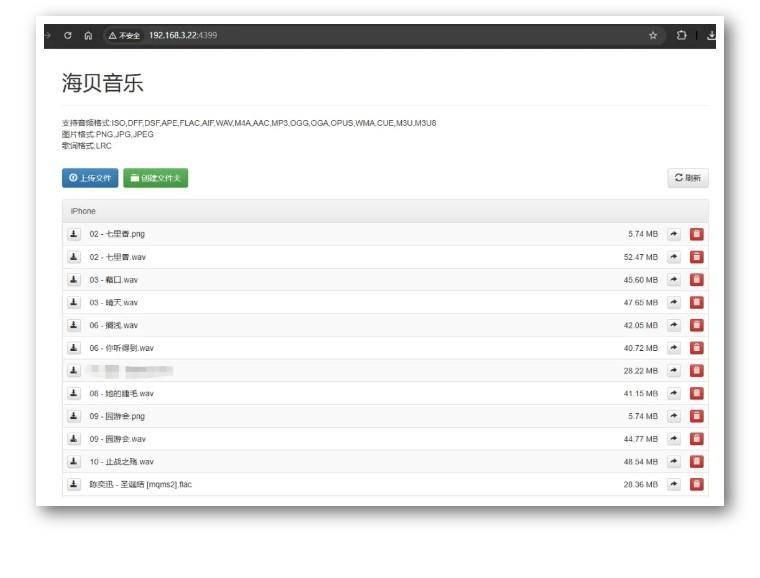The image size is (760, 578).
Task: Download the 09 - 园游会.png file
Action: point(74,416)
